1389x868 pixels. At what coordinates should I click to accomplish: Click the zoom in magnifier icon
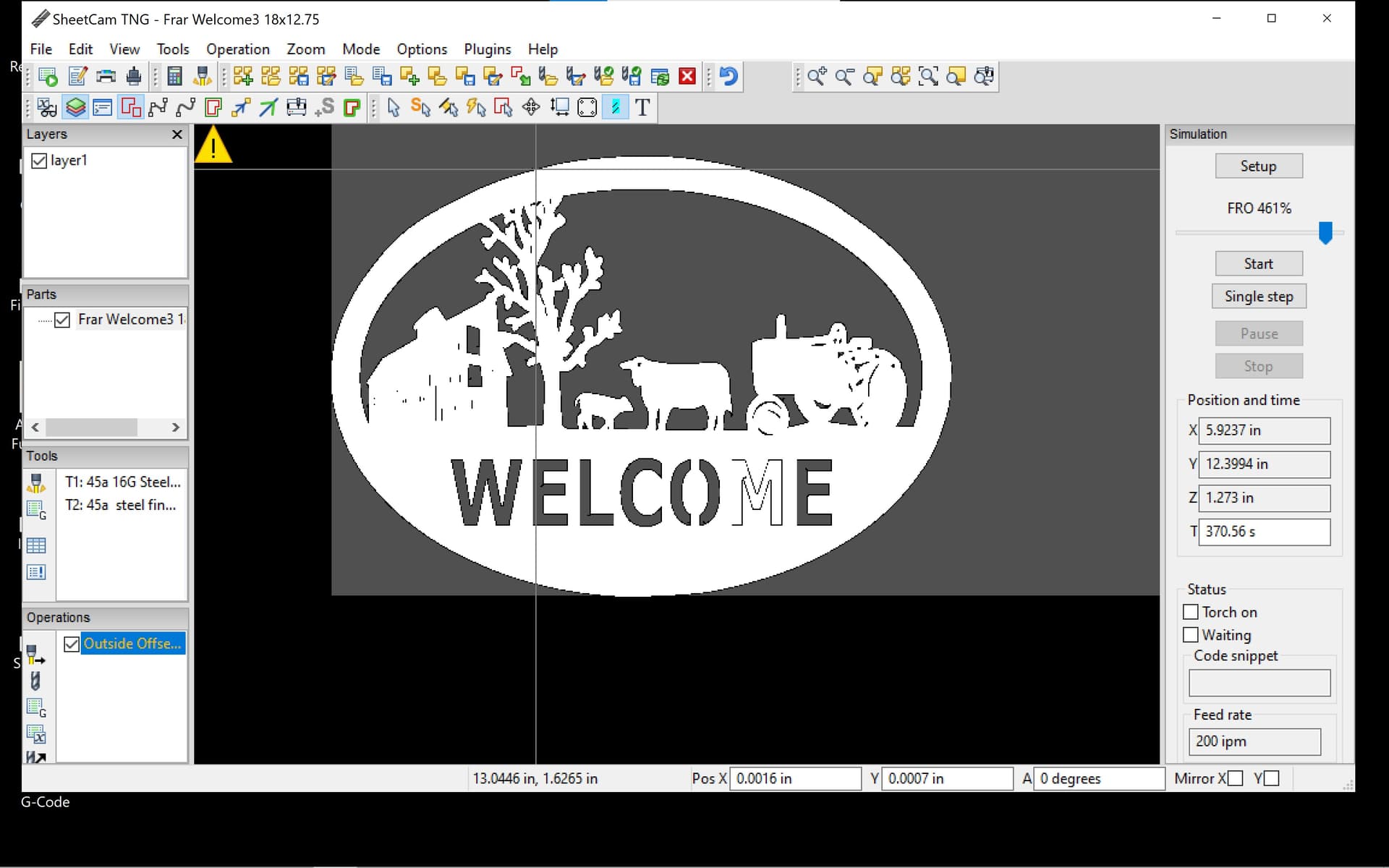[817, 77]
